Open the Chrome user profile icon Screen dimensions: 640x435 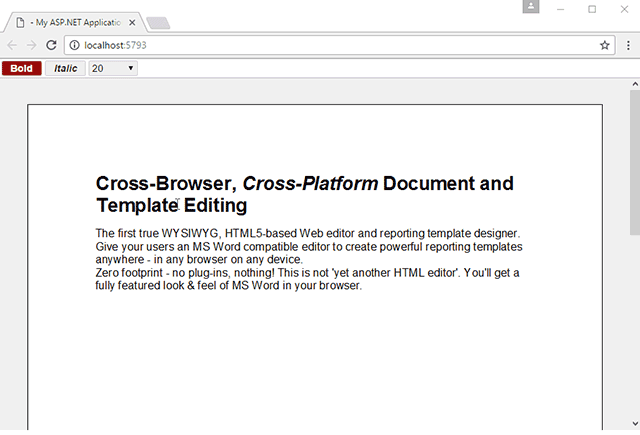coord(531,6)
